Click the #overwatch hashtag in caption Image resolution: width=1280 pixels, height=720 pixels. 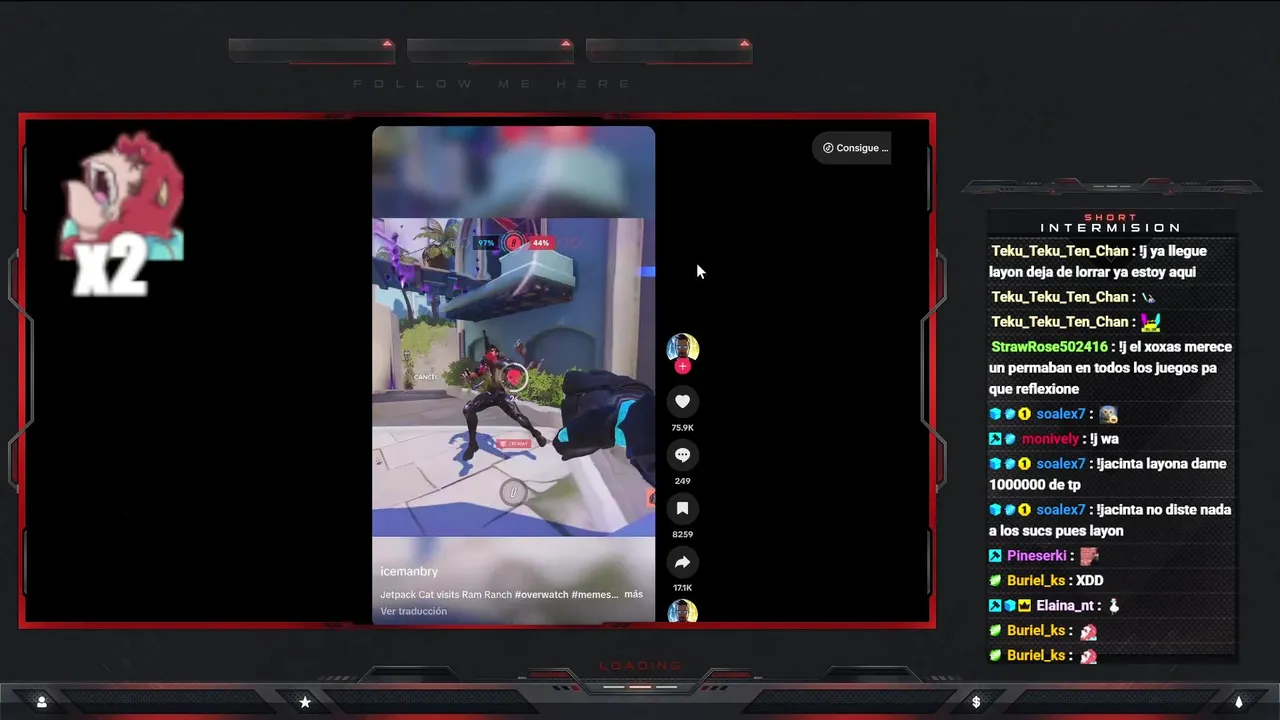[x=544, y=594]
